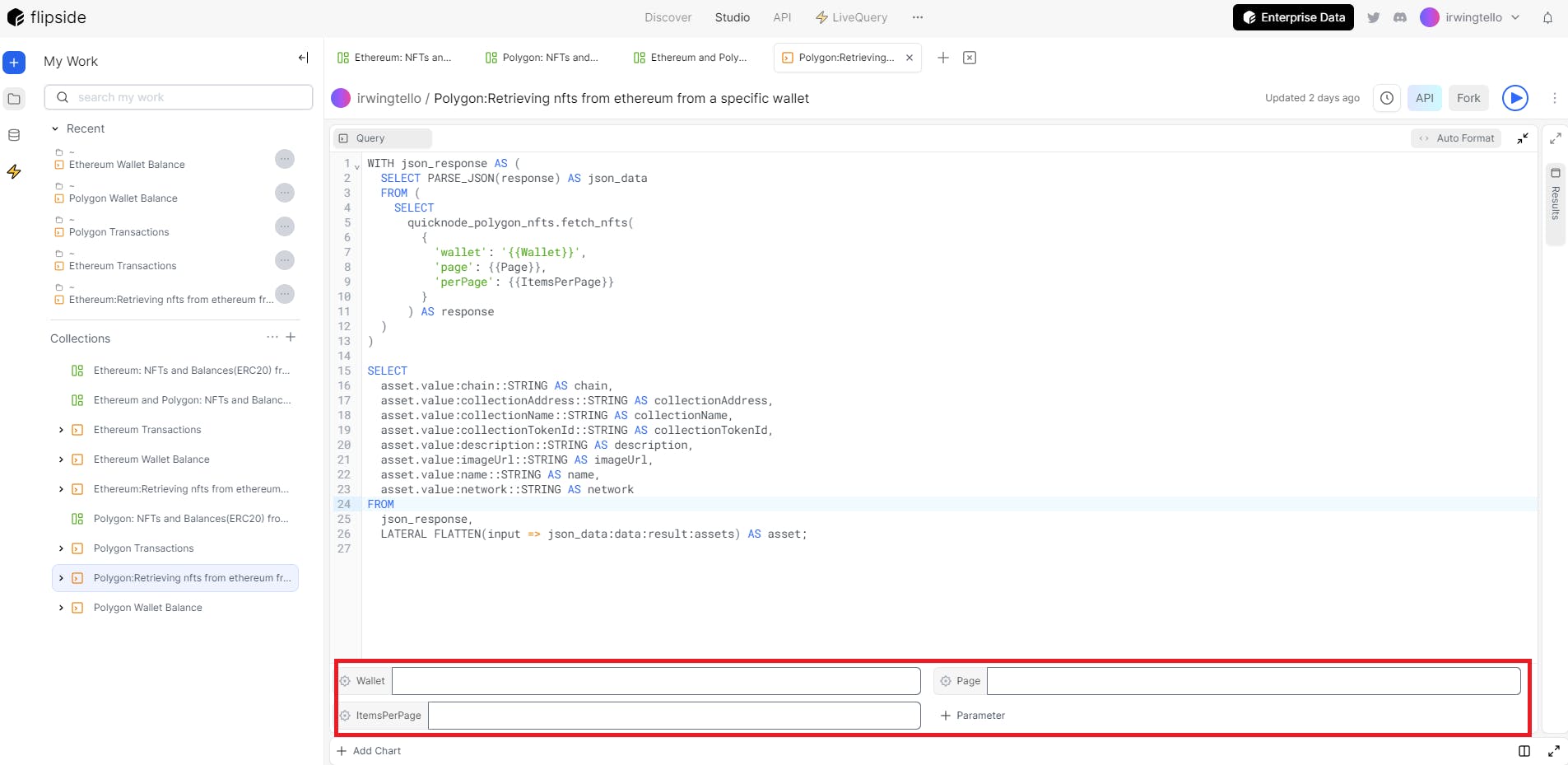Add a new collection with plus
1568x765 pixels.
pyautogui.click(x=291, y=337)
